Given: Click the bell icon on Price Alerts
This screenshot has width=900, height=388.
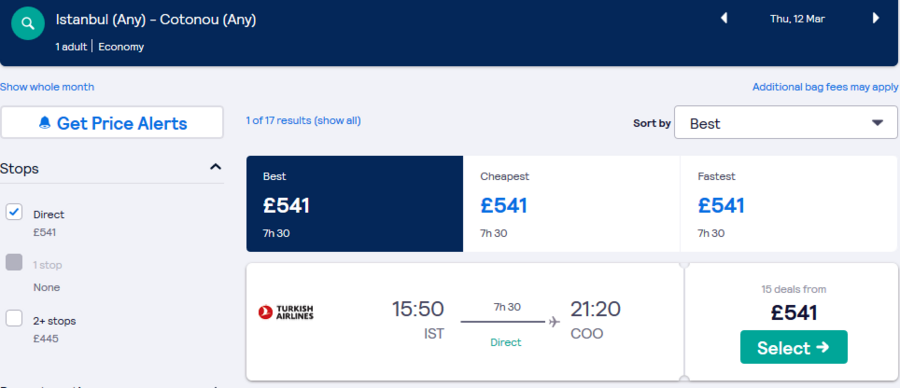Looking at the screenshot, I should [45, 123].
